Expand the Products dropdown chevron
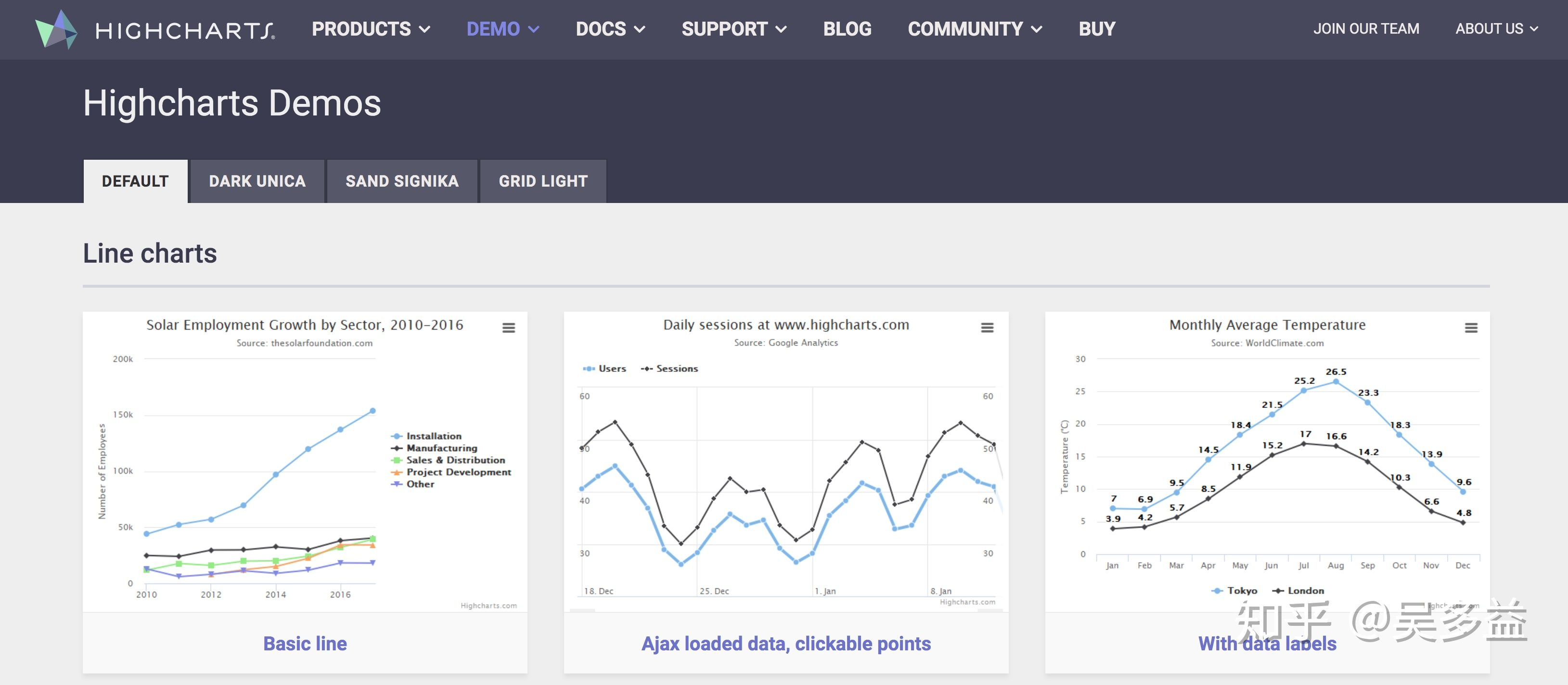The width and height of the screenshot is (1568, 685). pos(425,29)
